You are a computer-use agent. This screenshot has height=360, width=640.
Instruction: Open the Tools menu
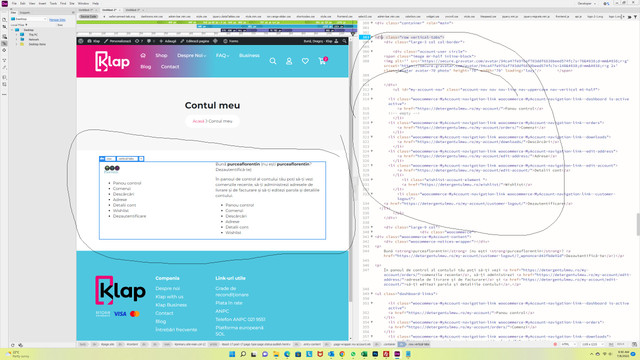coord(53,3)
